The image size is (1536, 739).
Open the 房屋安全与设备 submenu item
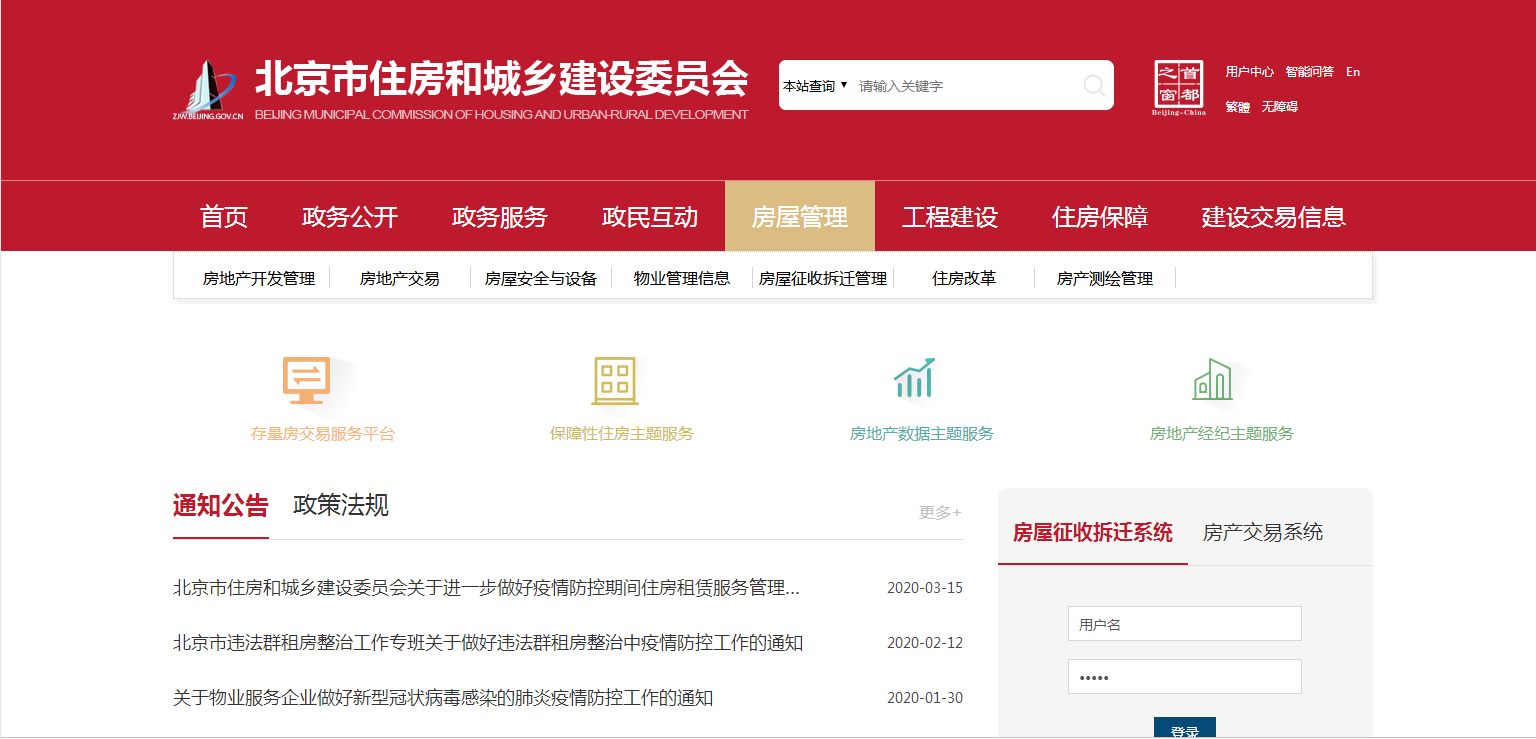(x=541, y=279)
